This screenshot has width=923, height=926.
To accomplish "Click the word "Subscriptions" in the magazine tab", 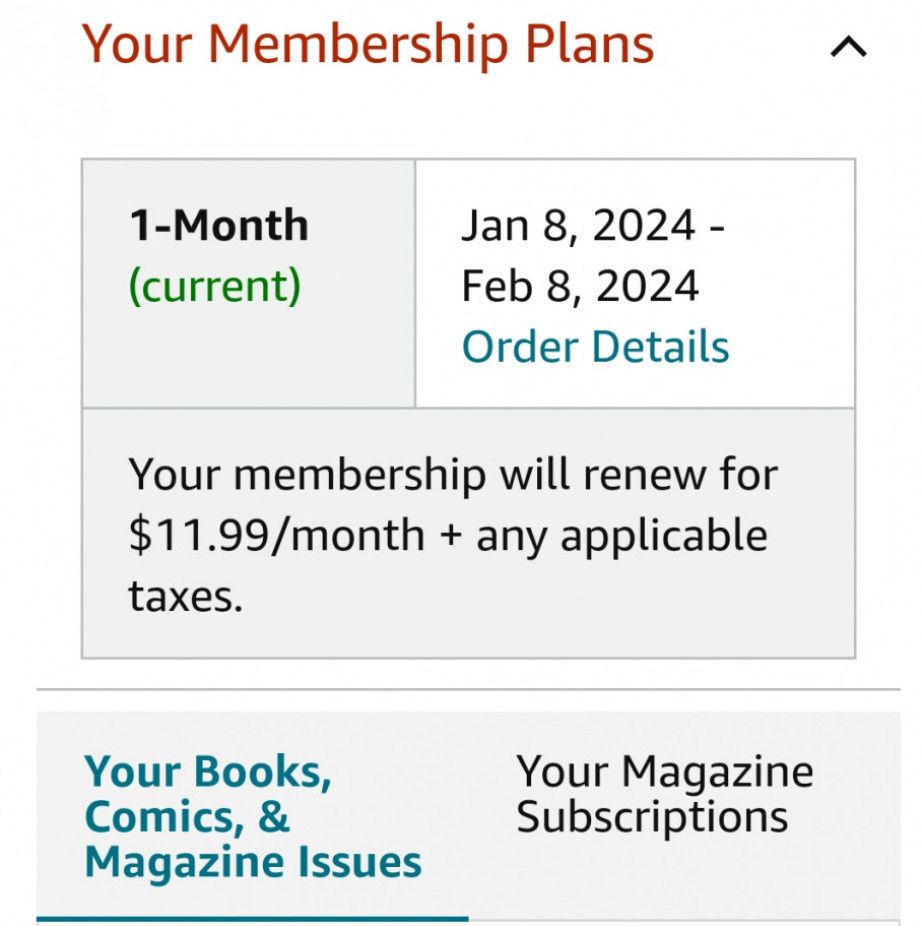I will click(652, 817).
